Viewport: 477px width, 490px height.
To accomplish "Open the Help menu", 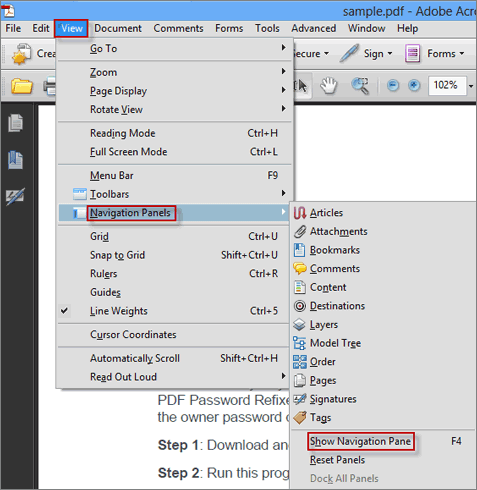I will pyautogui.click(x=407, y=28).
